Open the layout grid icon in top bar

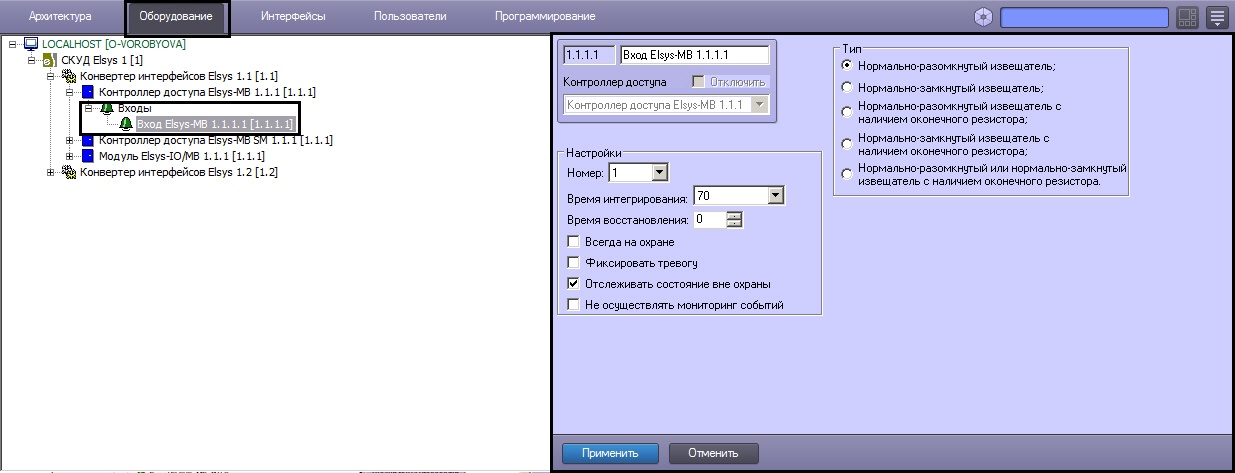click(1187, 17)
